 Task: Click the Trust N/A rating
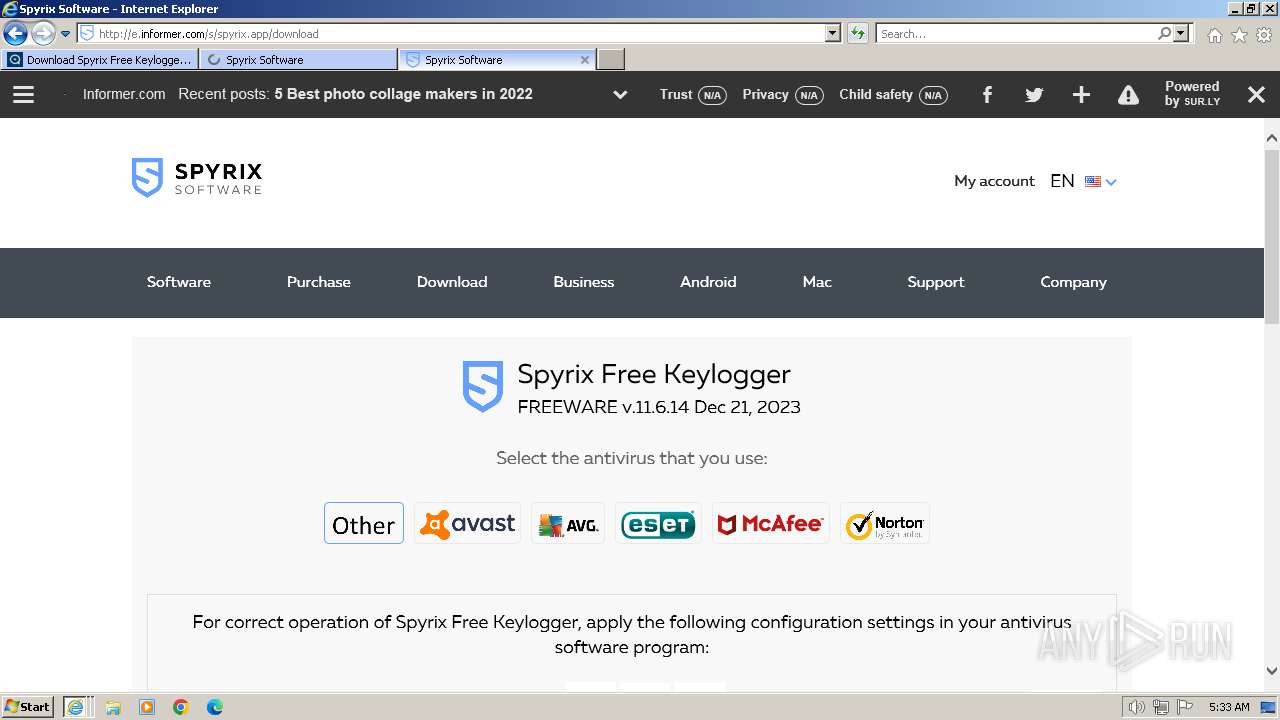tap(693, 95)
